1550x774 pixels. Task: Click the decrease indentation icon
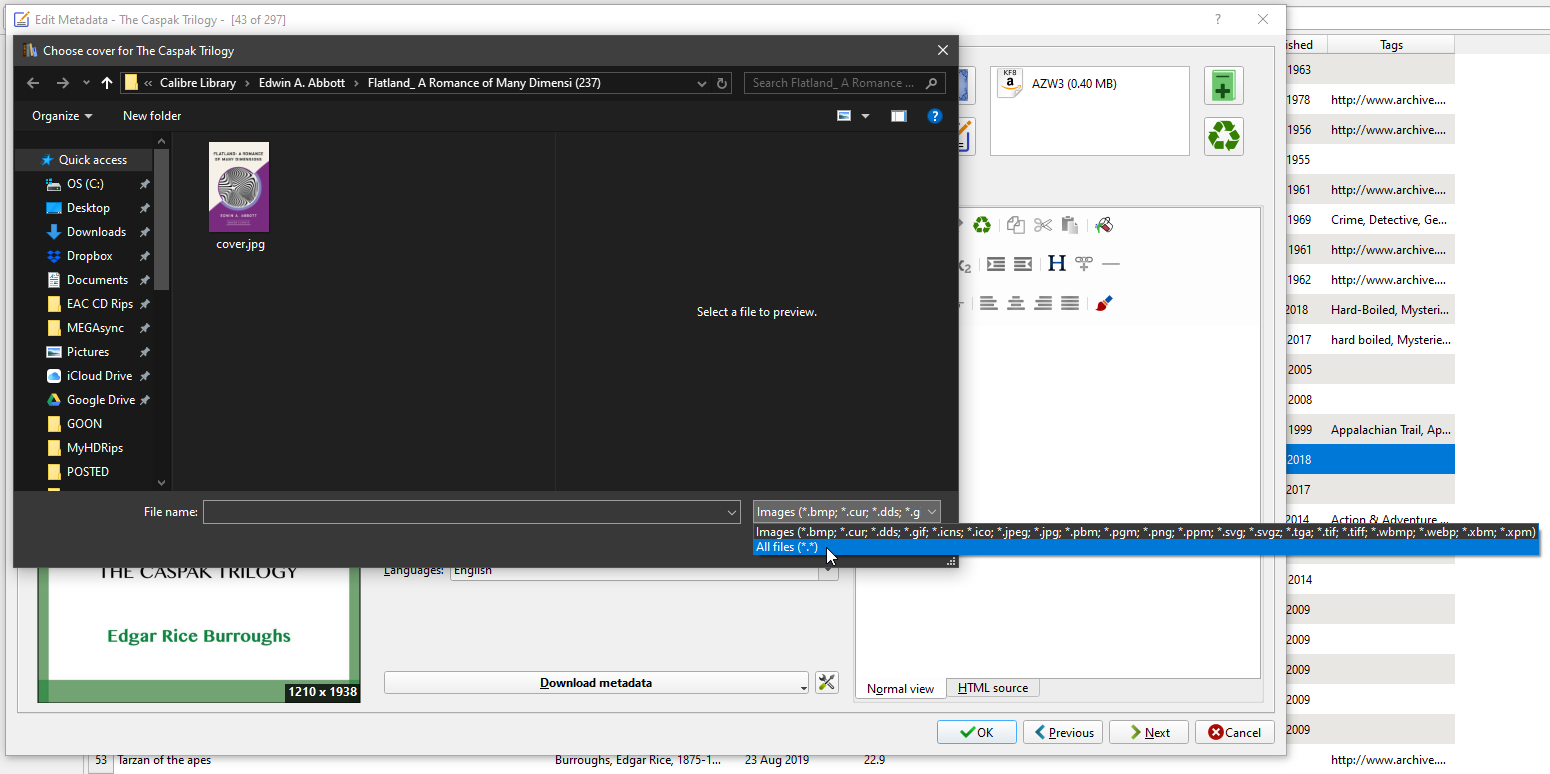1023,264
